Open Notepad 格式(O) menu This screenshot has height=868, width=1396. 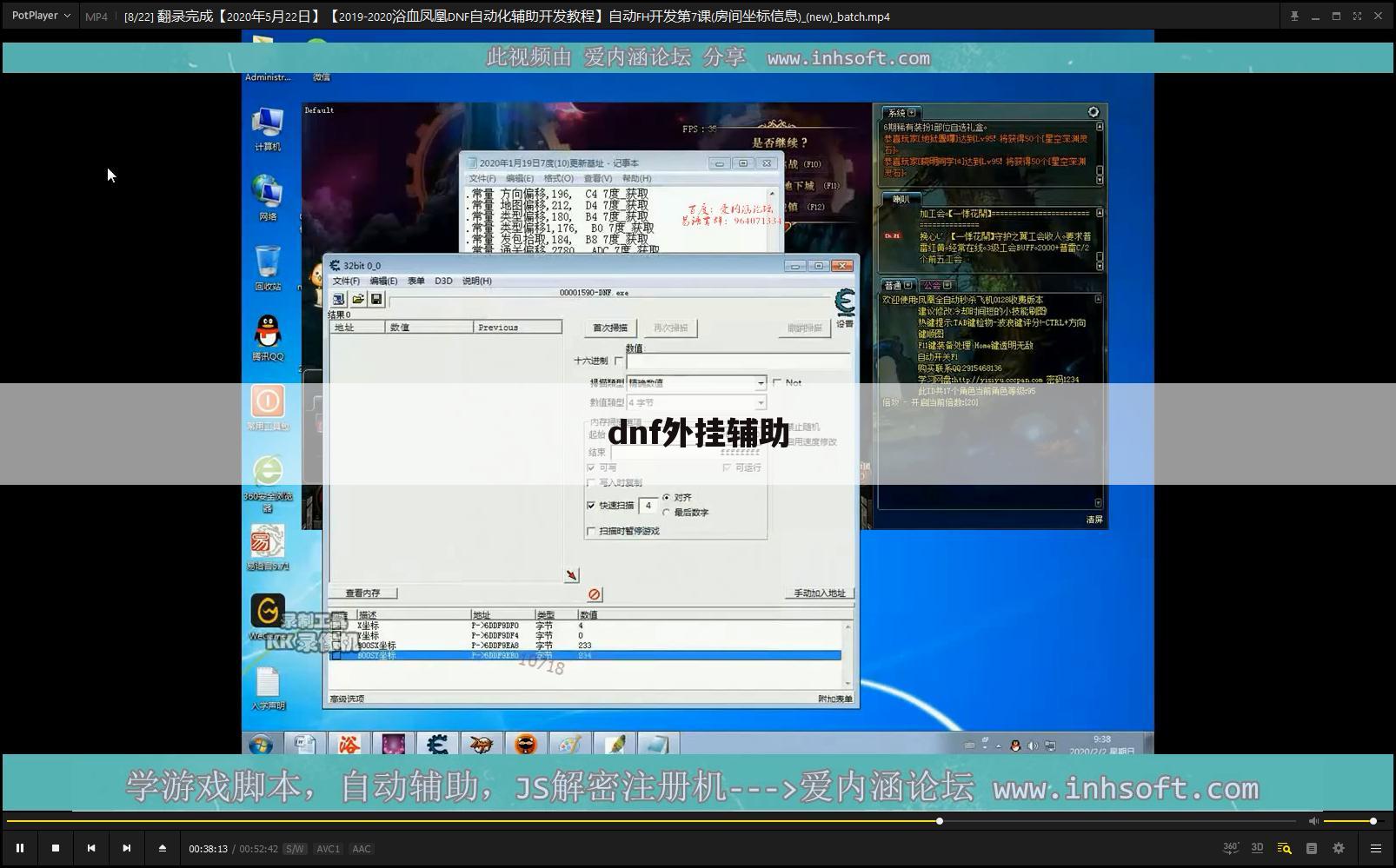558,178
